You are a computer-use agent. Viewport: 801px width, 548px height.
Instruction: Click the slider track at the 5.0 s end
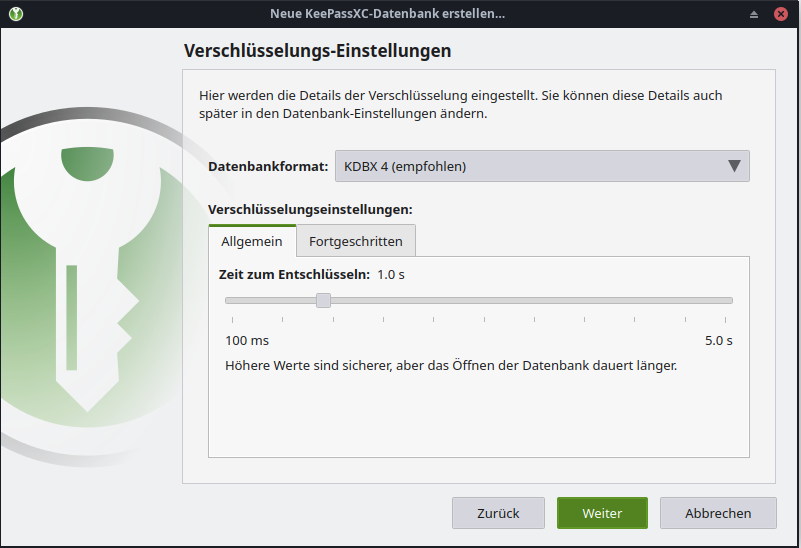[x=730, y=300]
